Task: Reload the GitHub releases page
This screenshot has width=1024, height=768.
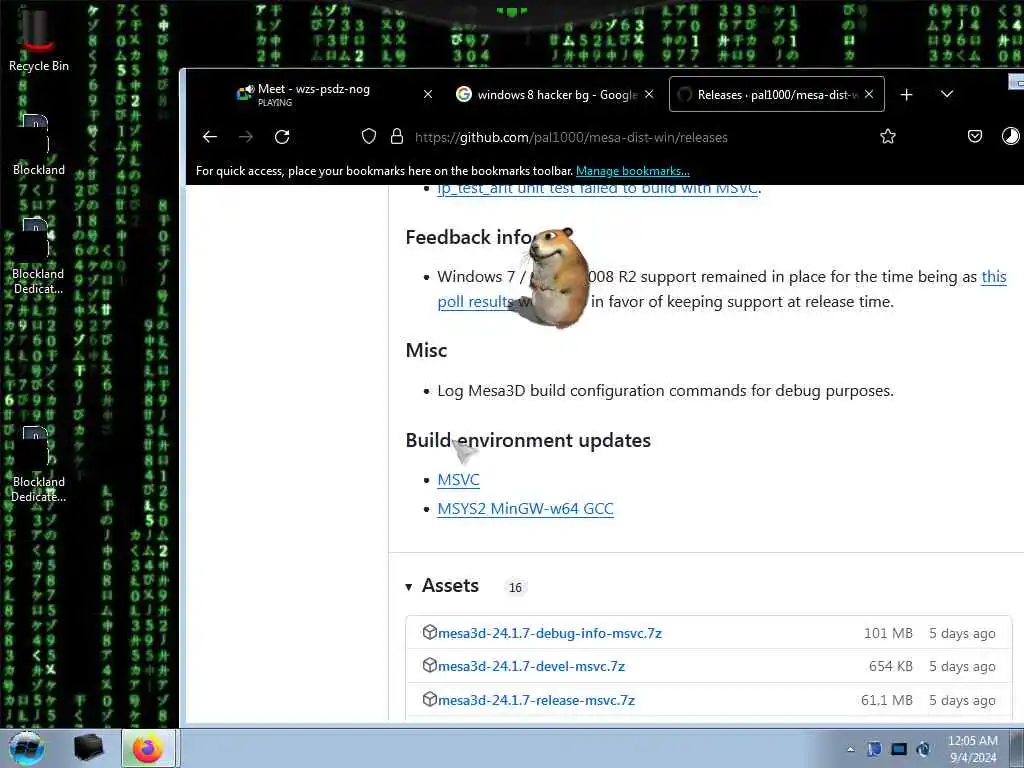Action: [282, 136]
